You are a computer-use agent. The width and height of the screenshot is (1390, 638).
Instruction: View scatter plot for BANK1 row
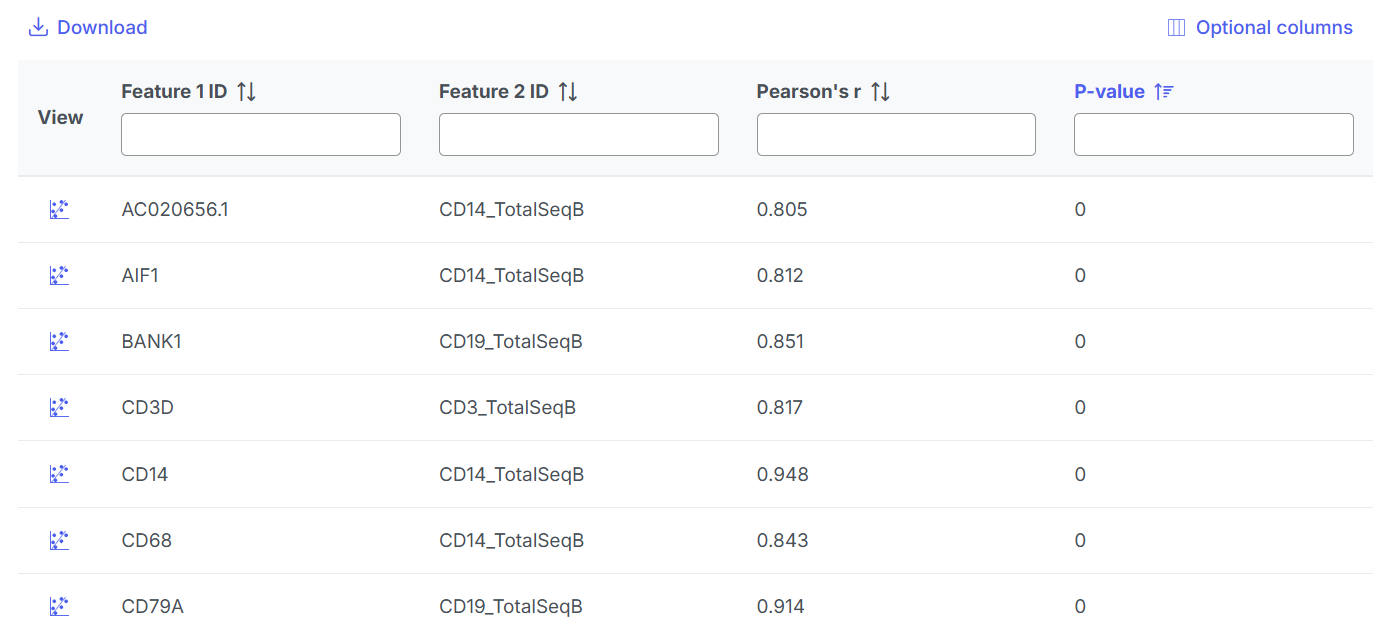(x=59, y=342)
